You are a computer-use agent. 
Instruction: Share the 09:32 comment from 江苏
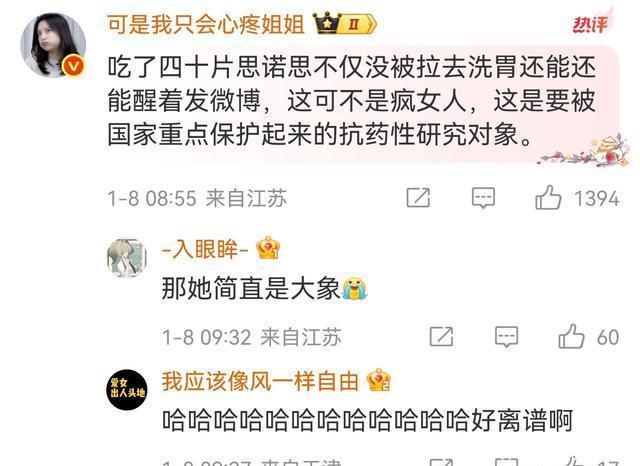441,337
